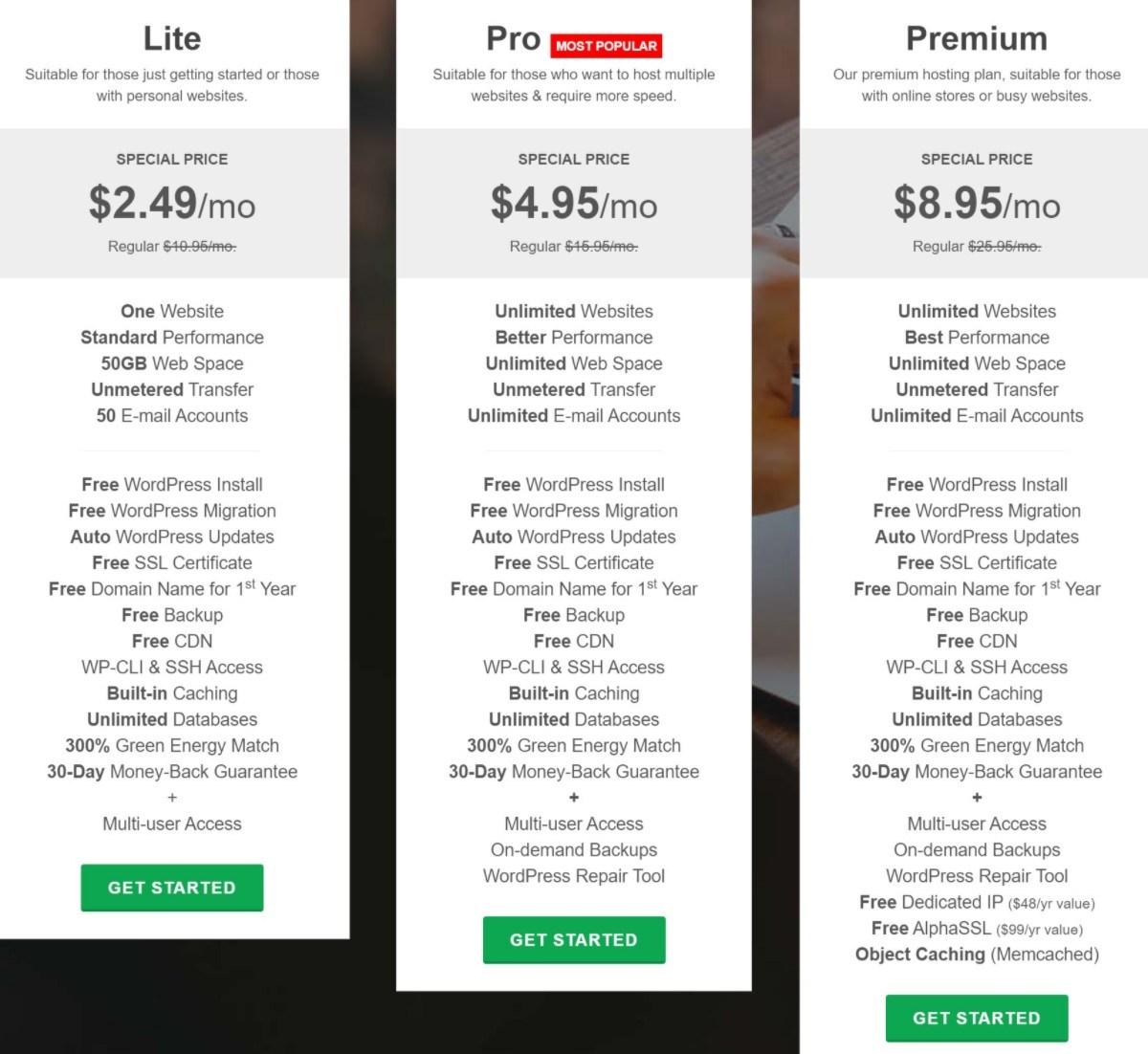Click Get Started under Premium plan
The height and width of the screenshot is (1054, 1148).
(x=977, y=1019)
